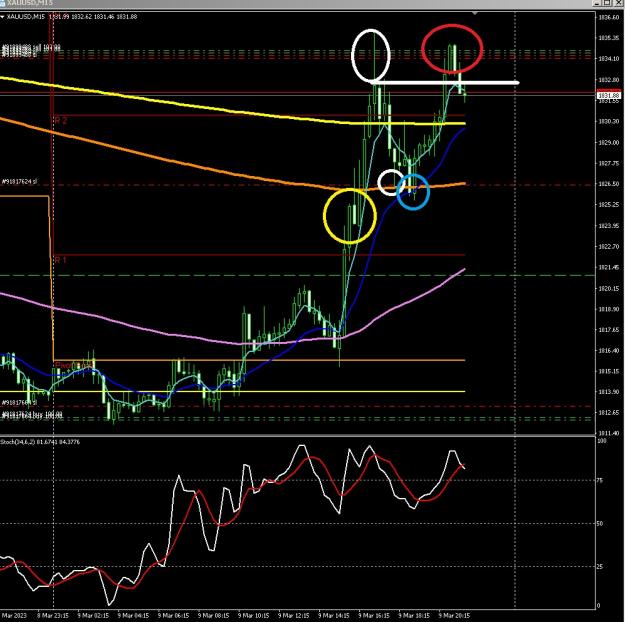Click price scale value 1836.60

point(608,17)
